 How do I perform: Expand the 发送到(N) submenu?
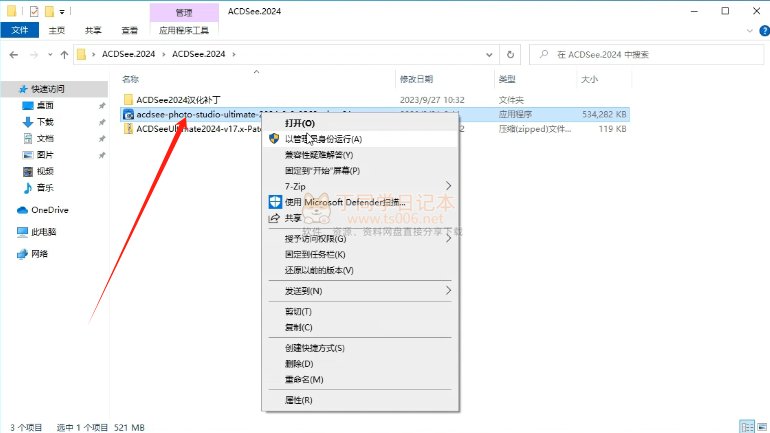pyautogui.click(x=360, y=291)
